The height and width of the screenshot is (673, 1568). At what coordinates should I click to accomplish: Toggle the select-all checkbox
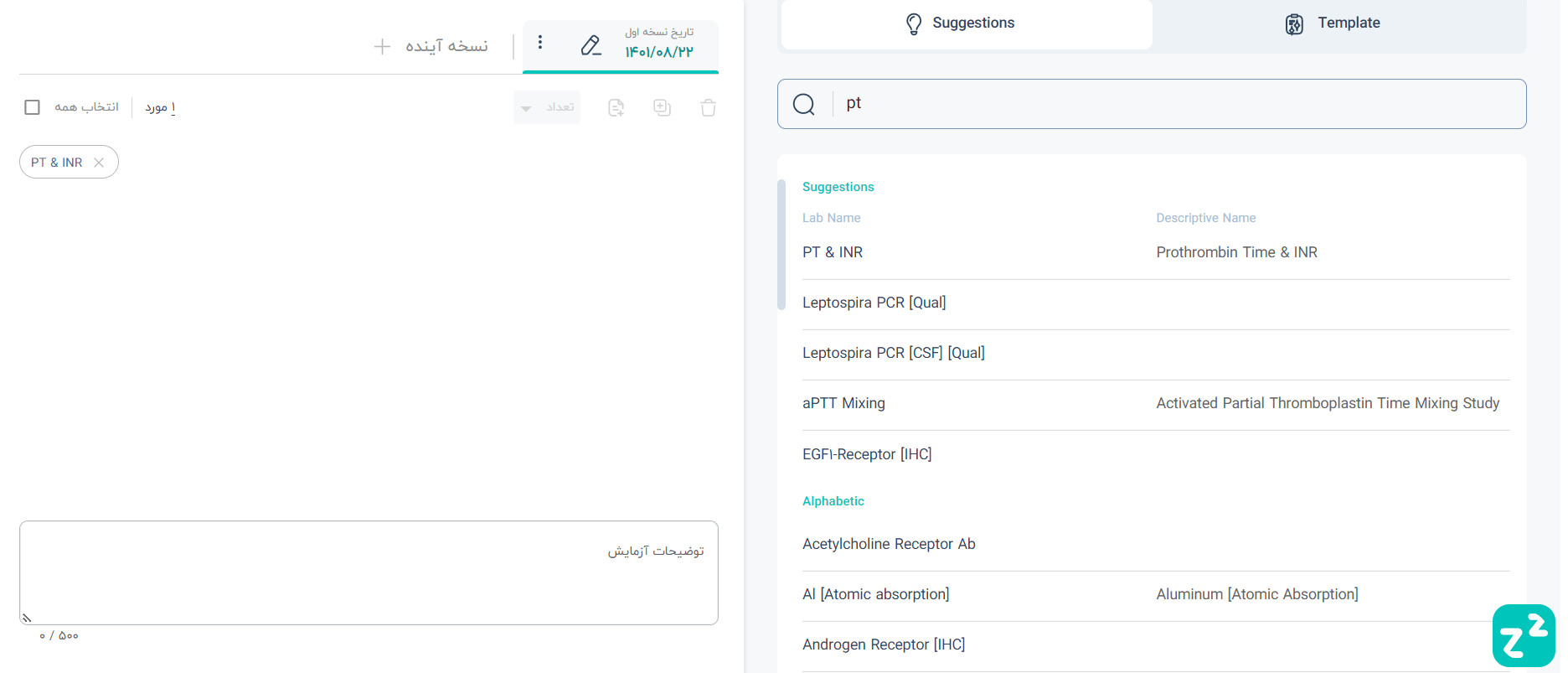point(32,107)
